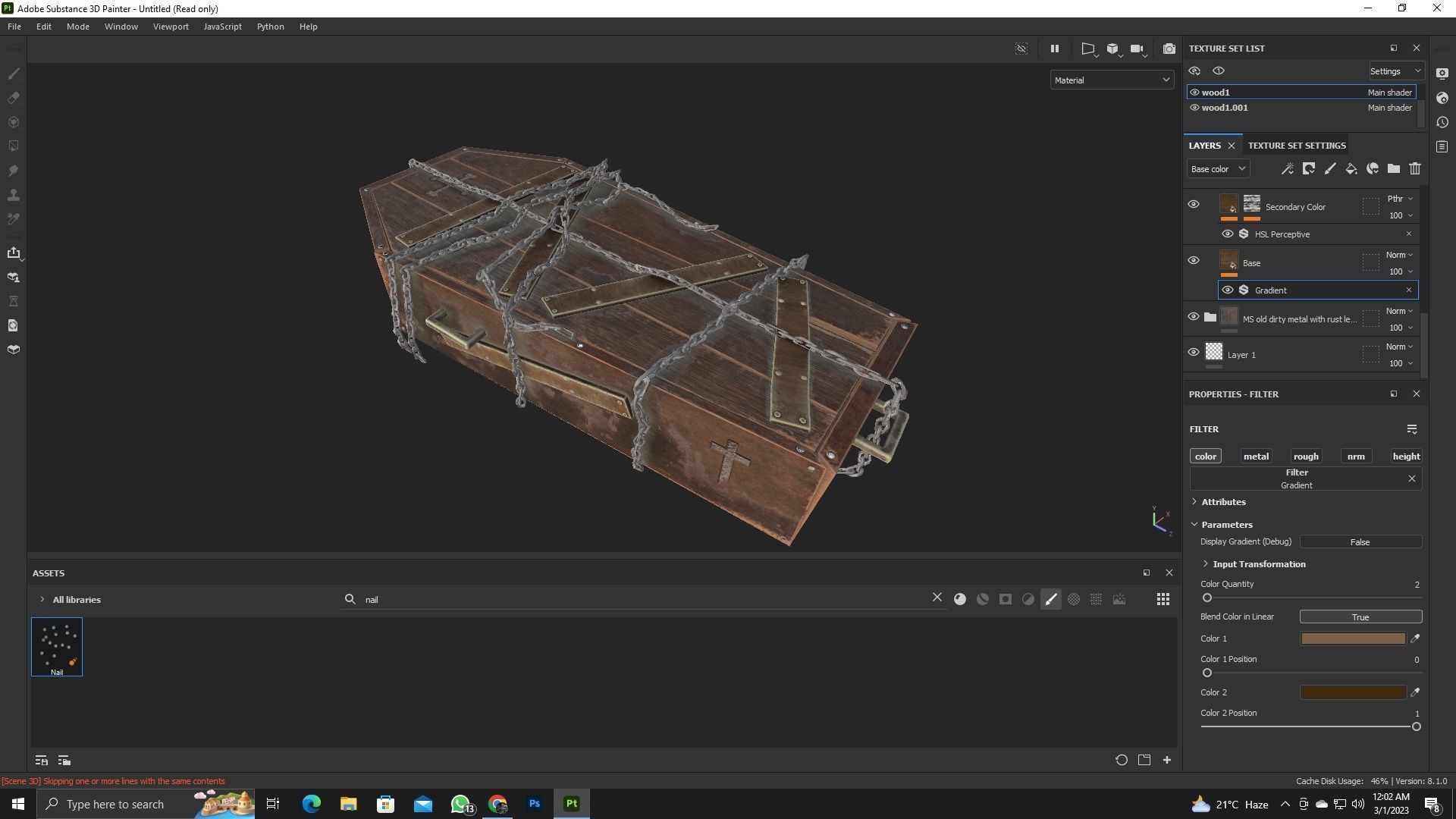The image size is (1456, 819).
Task: Open the Python menu
Action: [271, 27]
